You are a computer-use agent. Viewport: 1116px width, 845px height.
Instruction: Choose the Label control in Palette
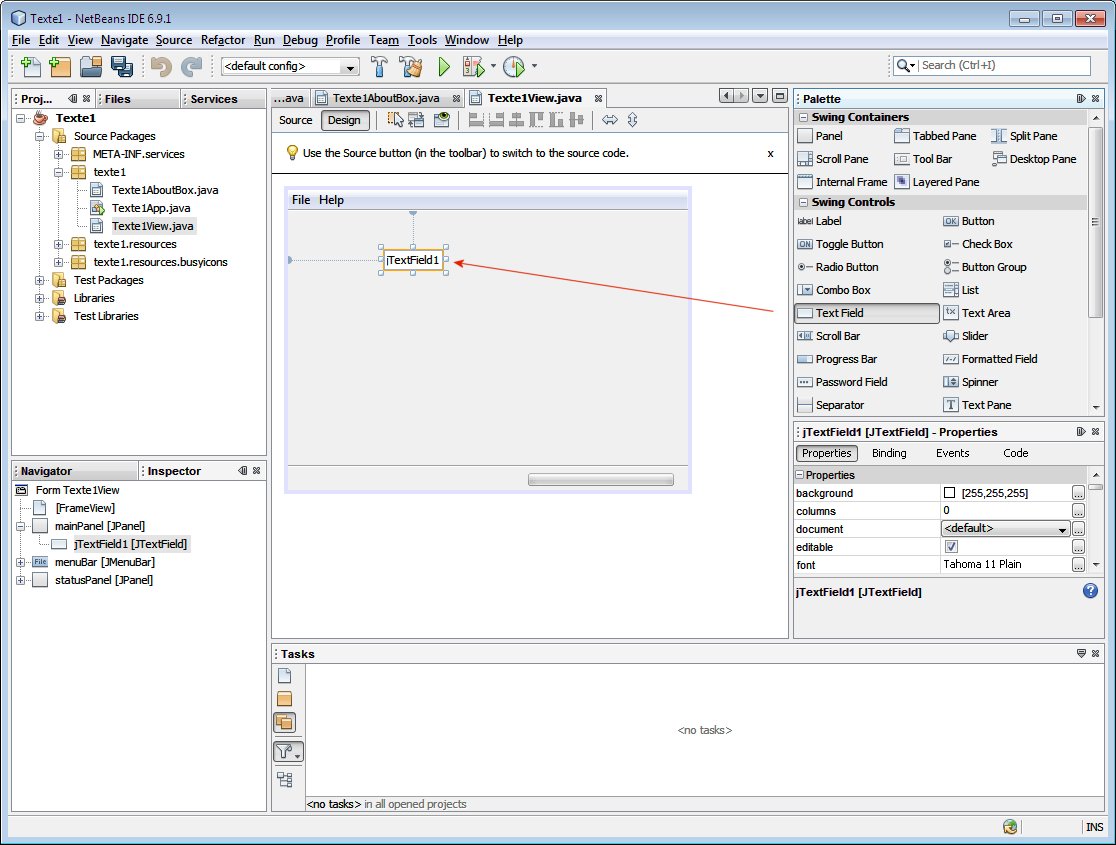pyautogui.click(x=819, y=221)
